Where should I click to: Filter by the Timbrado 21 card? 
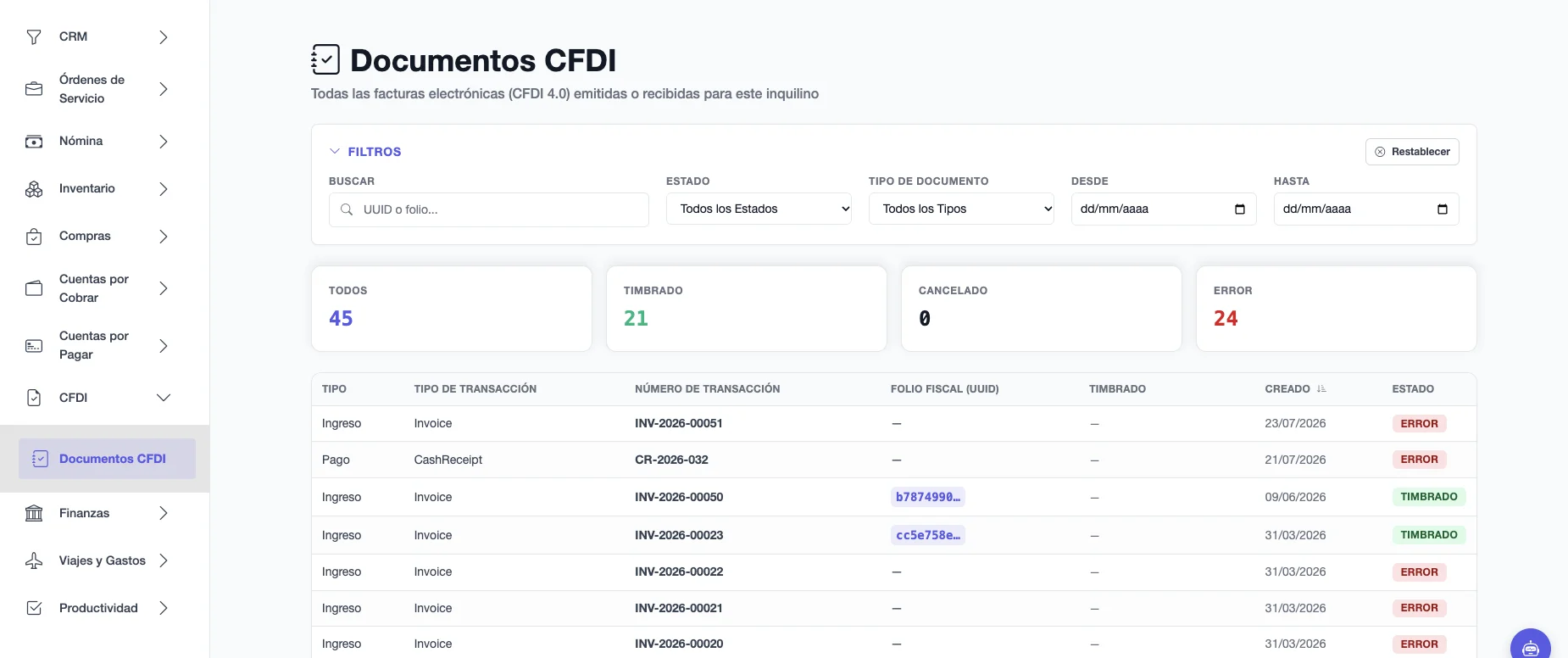(x=747, y=309)
